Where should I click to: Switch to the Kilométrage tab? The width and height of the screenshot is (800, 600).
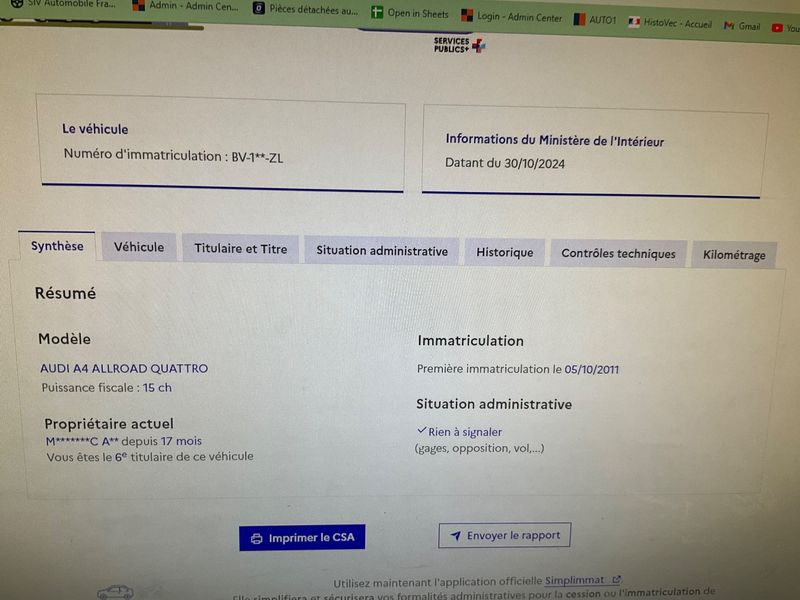734,255
